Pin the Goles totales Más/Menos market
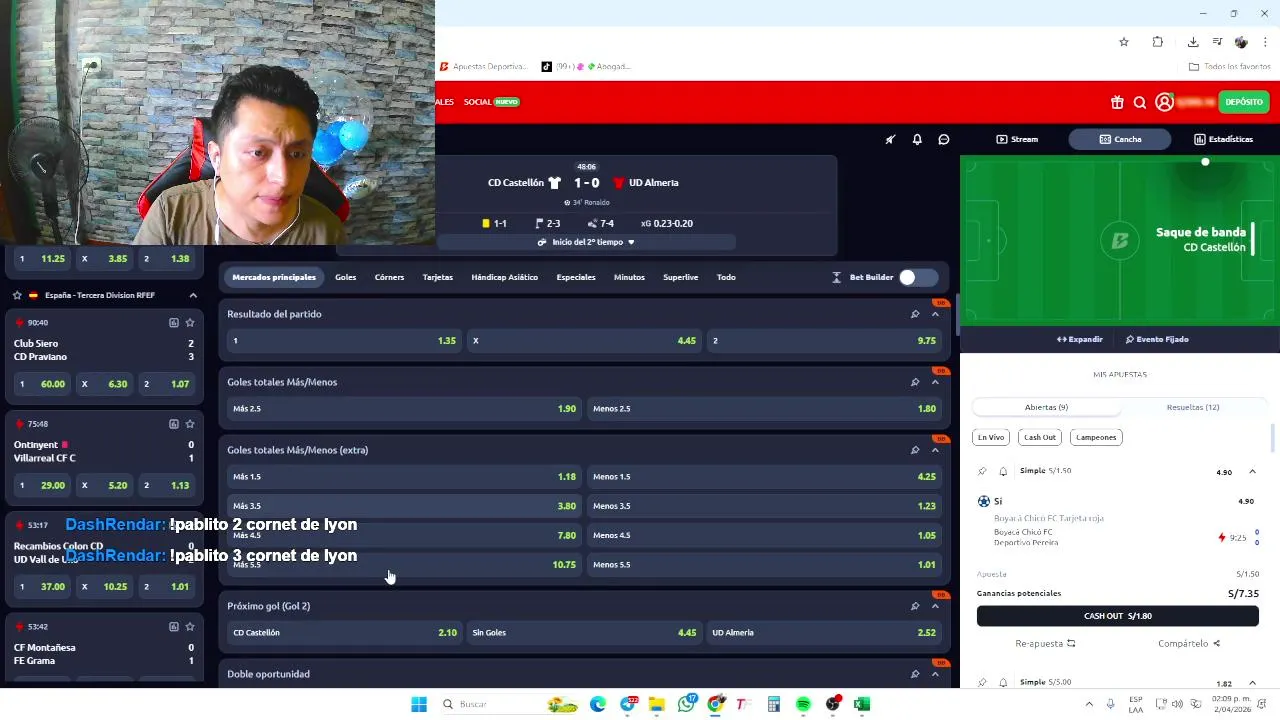 coord(915,382)
